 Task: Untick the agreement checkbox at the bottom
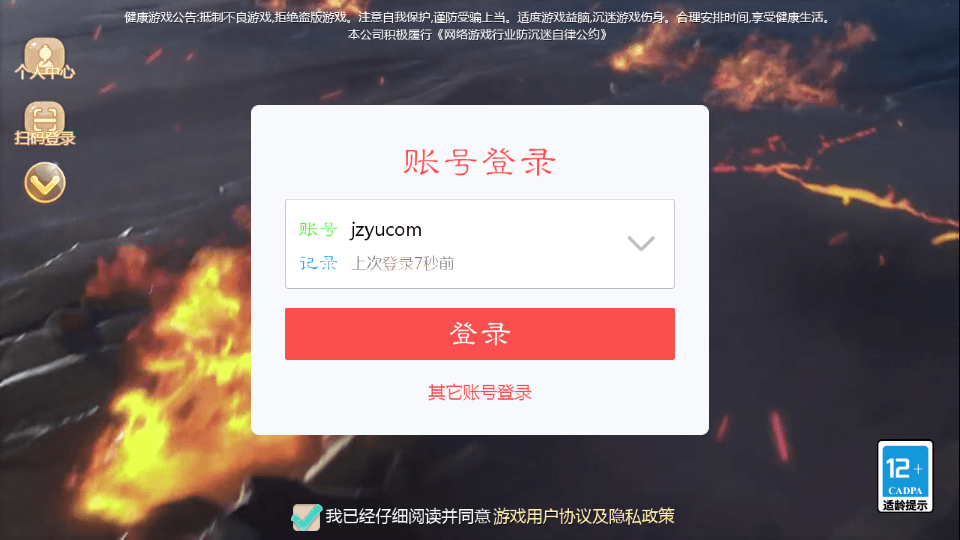coord(306,517)
